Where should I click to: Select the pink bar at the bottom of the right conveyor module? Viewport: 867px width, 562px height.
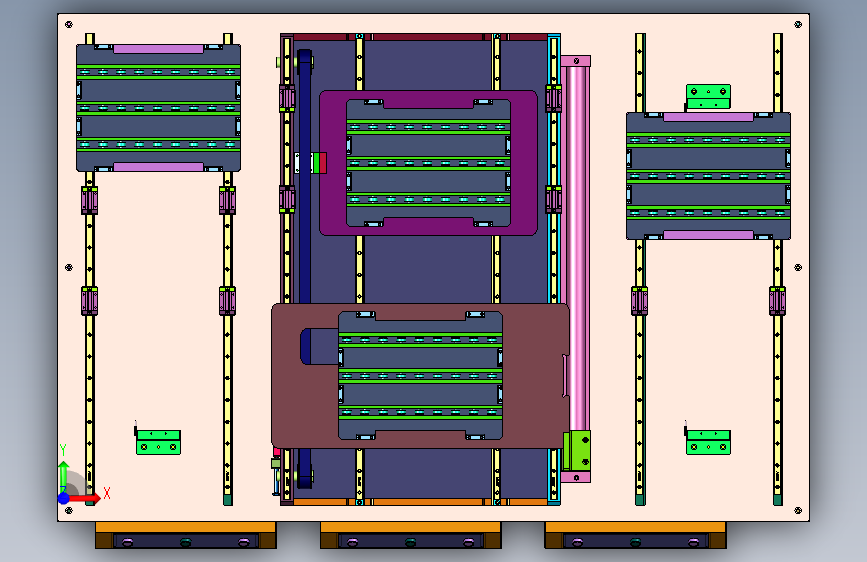pyautogui.click(x=708, y=235)
